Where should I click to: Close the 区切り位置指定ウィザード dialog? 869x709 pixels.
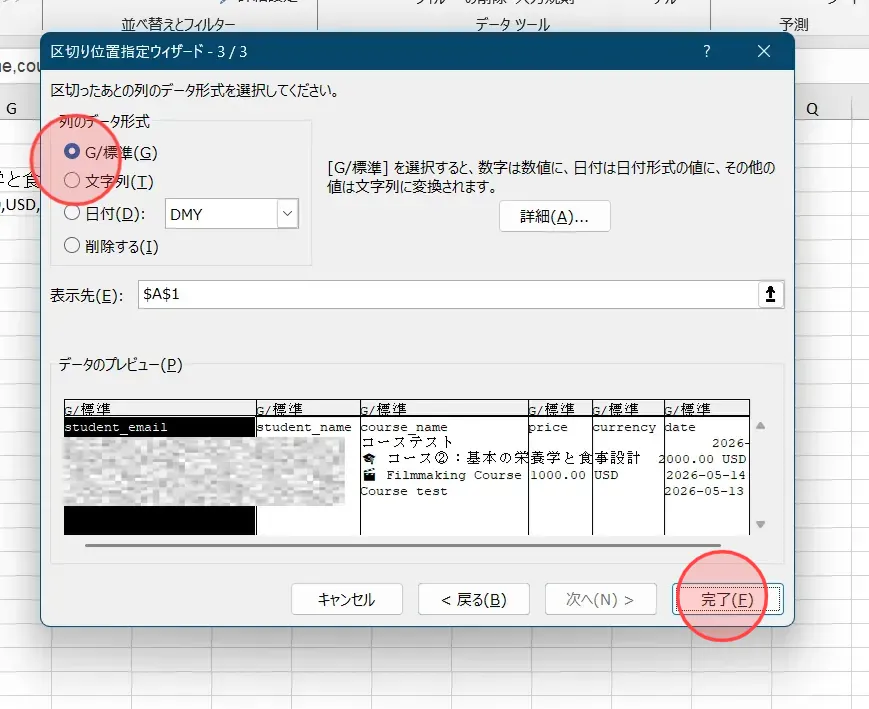point(764,52)
